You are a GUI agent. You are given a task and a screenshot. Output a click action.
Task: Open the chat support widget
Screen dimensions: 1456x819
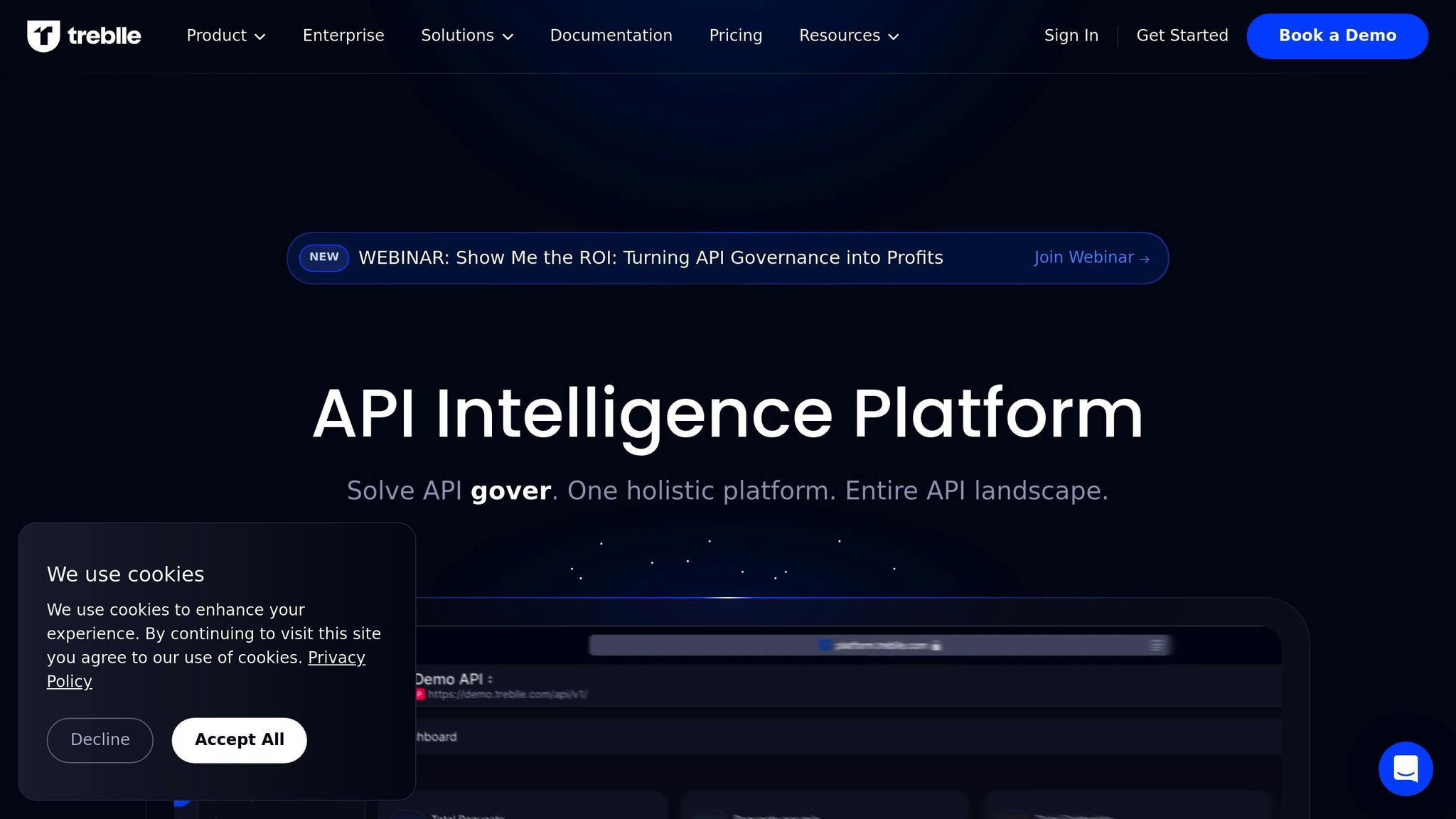tap(1405, 769)
